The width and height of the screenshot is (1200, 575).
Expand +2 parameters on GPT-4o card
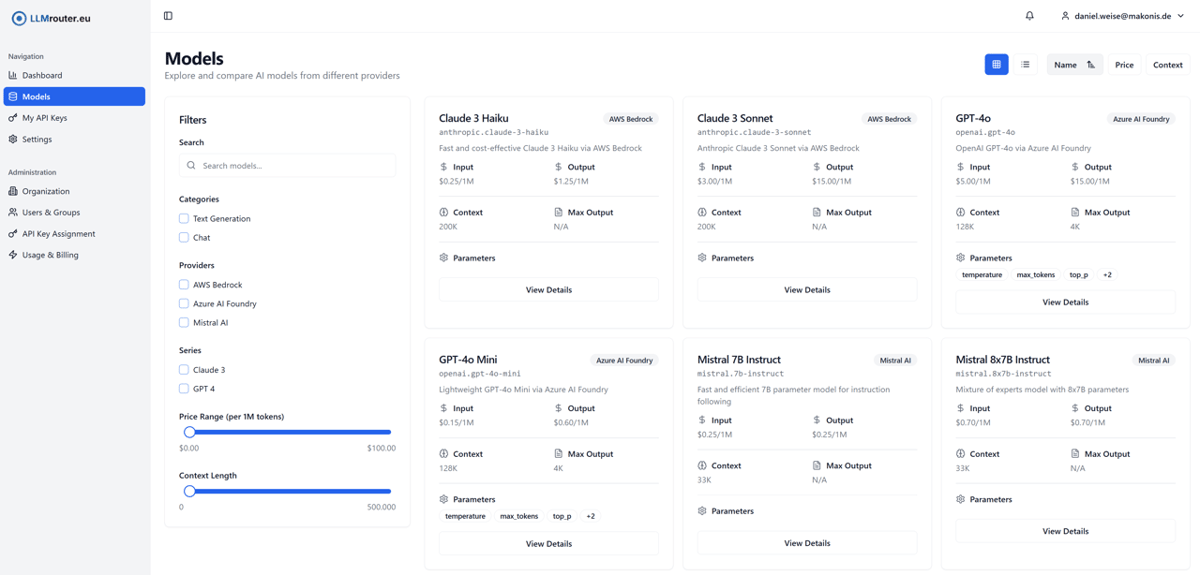1107,275
